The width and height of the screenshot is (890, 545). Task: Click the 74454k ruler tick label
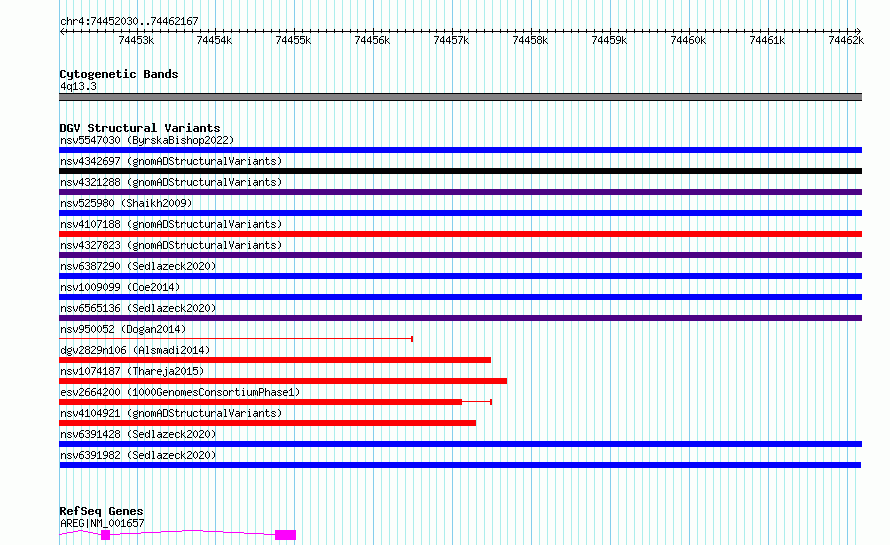coord(214,40)
